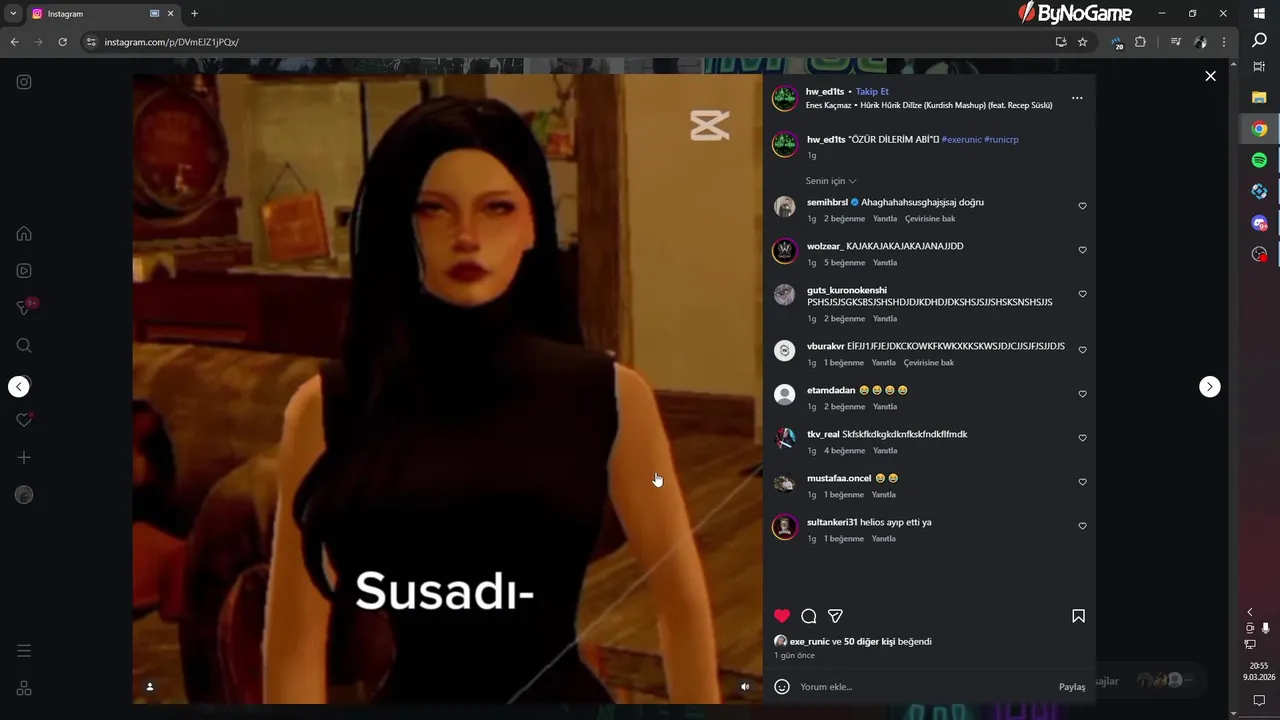This screenshot has height=720, width=1280.
Task: Open Messages icon with 9+ badge
Action: click(24, 308)
